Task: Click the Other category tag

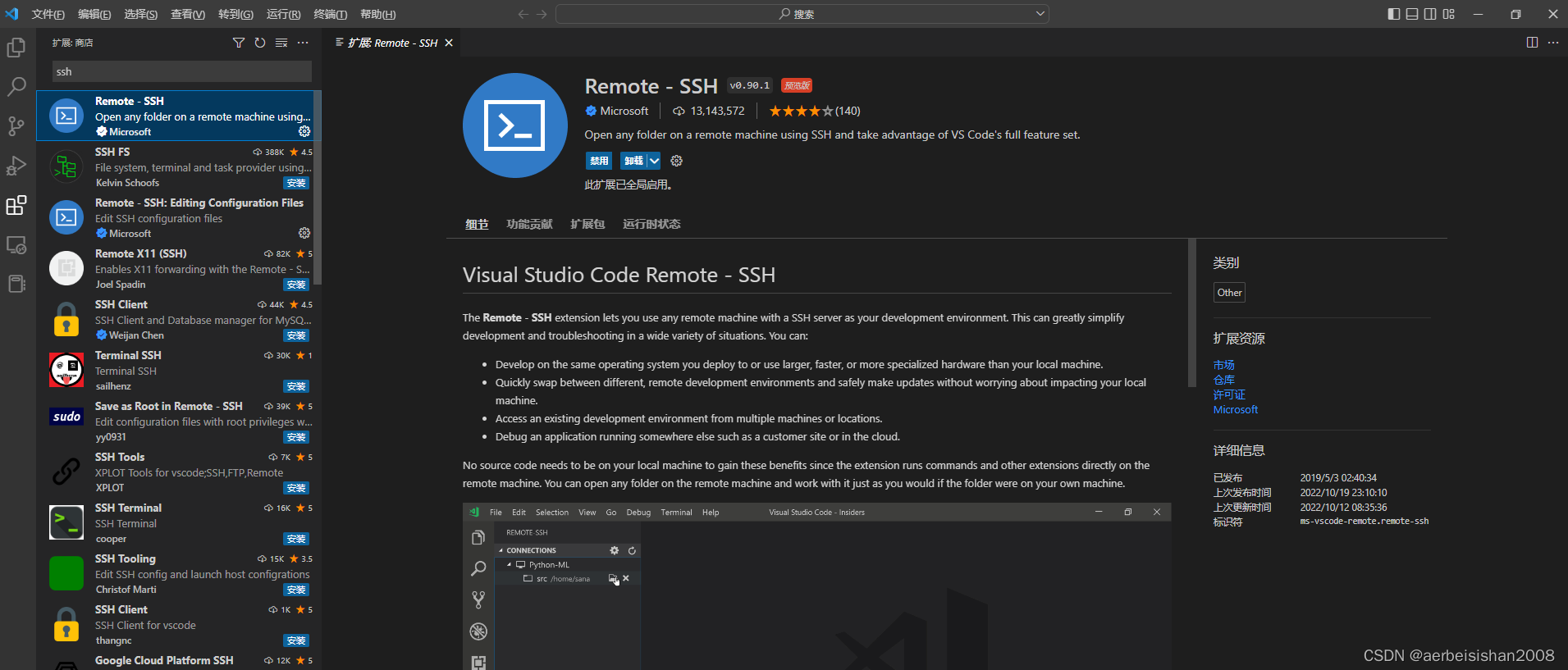Action: 1229,293
